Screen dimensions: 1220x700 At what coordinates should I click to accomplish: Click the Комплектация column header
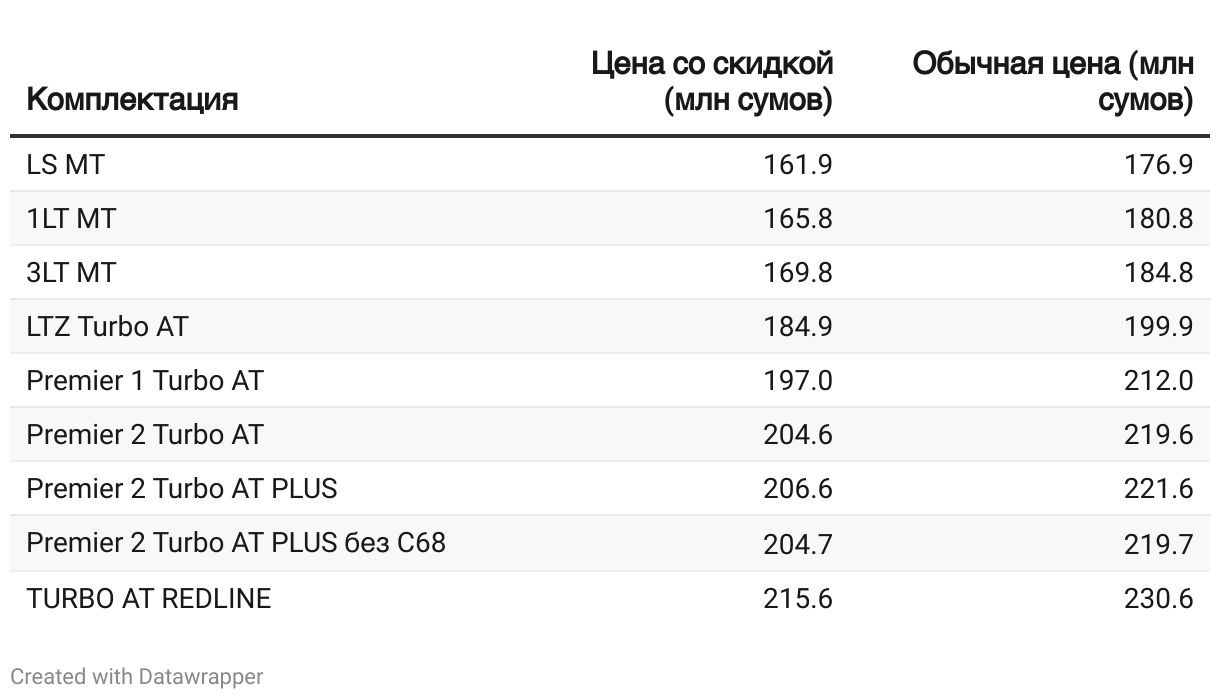coord(132,100)
